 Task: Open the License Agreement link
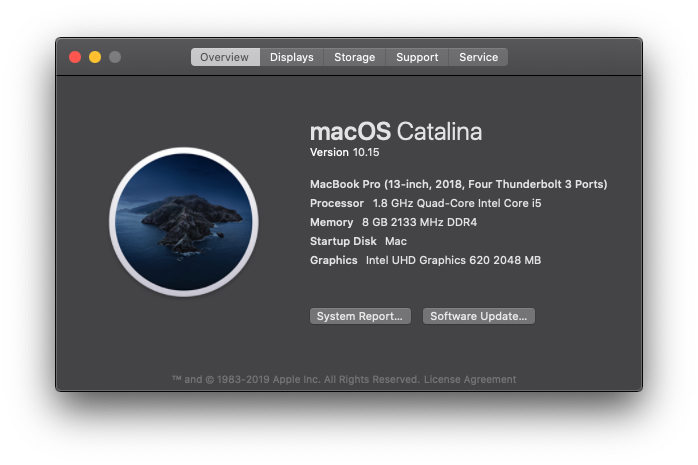(470, 380)
